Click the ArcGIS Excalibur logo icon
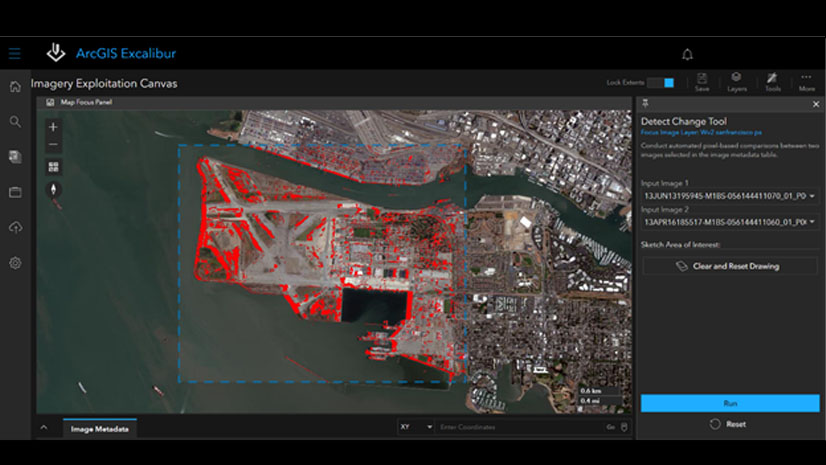The image size is (826, 465). 56,53
